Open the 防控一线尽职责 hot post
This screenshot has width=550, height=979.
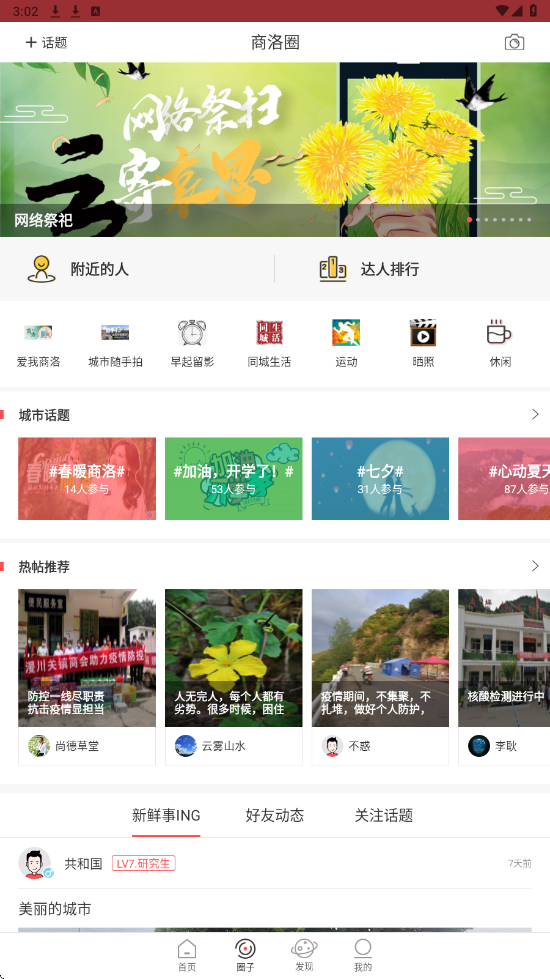[87, 658]
